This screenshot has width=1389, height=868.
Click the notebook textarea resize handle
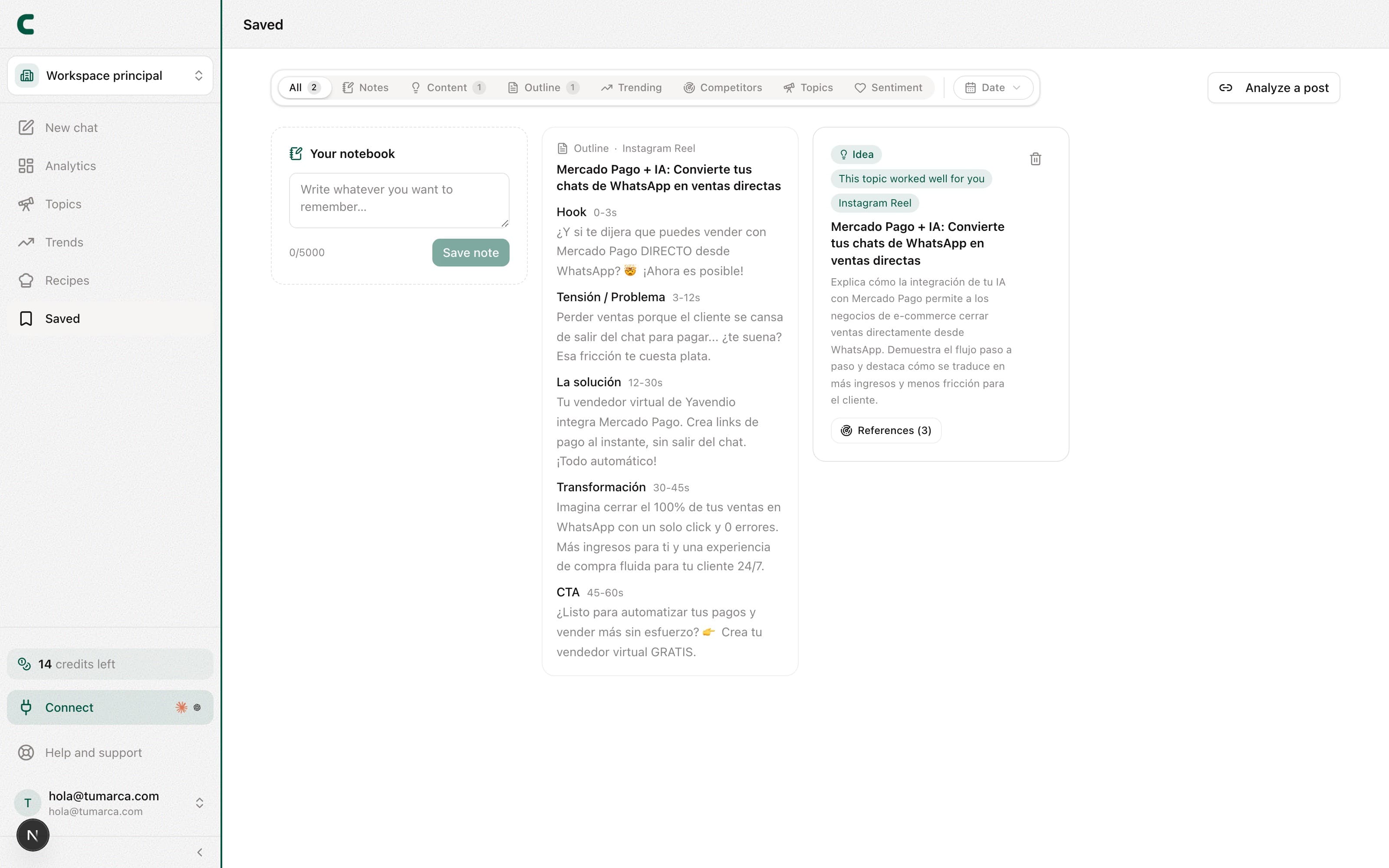(x=505, y=224)
